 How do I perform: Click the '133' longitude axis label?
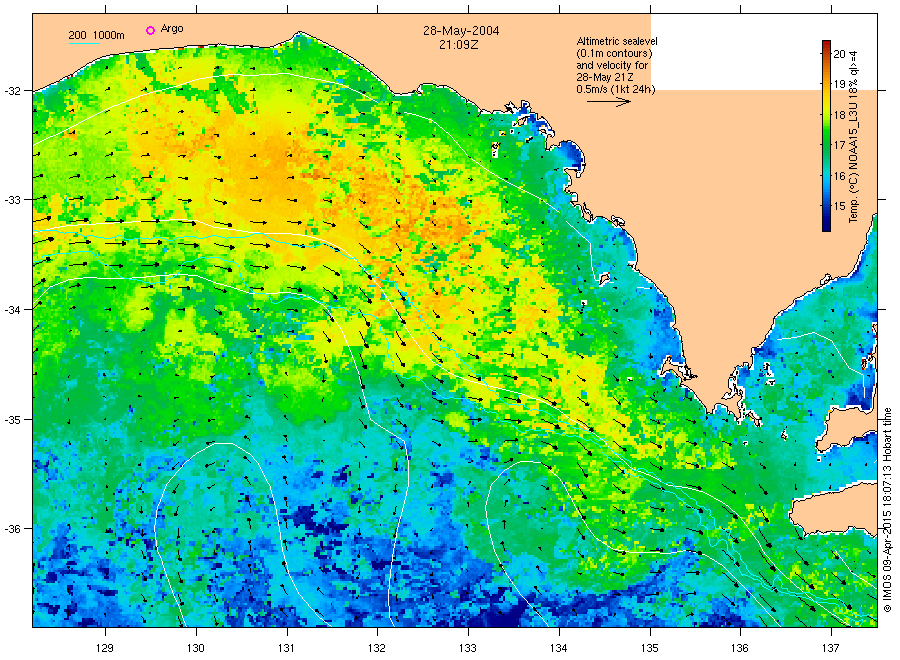[468, 648]
